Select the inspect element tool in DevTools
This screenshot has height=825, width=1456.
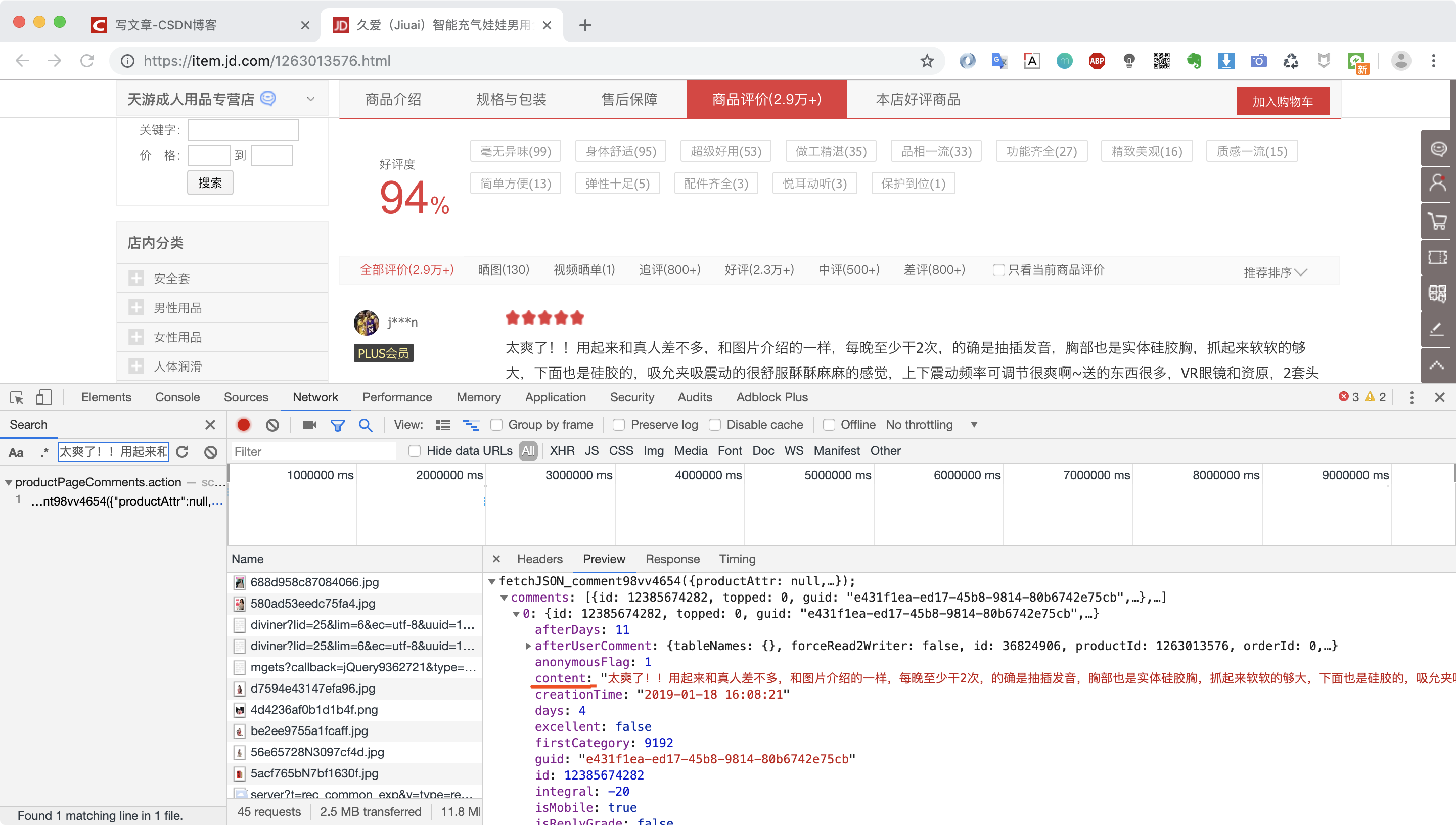16,397
